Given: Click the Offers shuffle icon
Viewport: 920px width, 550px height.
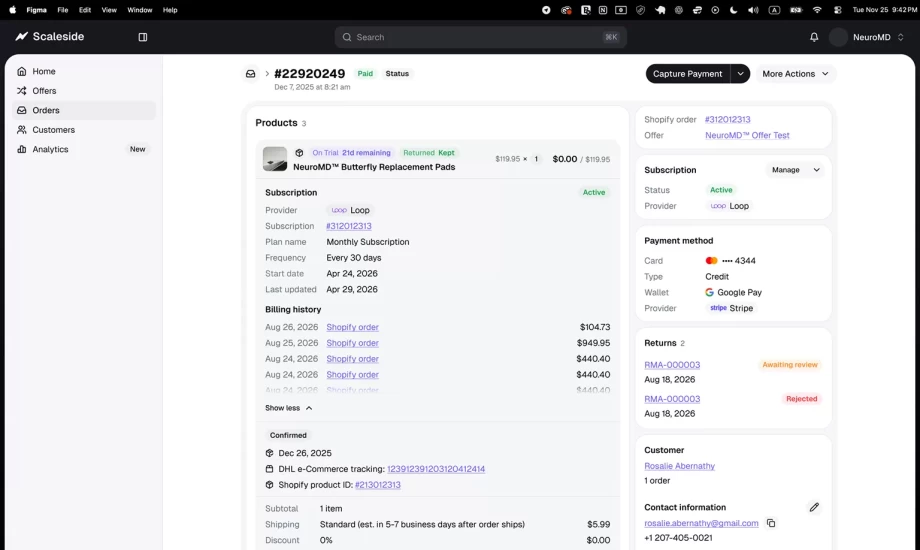Looking at the screenshot, I should pyautogui.click(x=22, y=90).
